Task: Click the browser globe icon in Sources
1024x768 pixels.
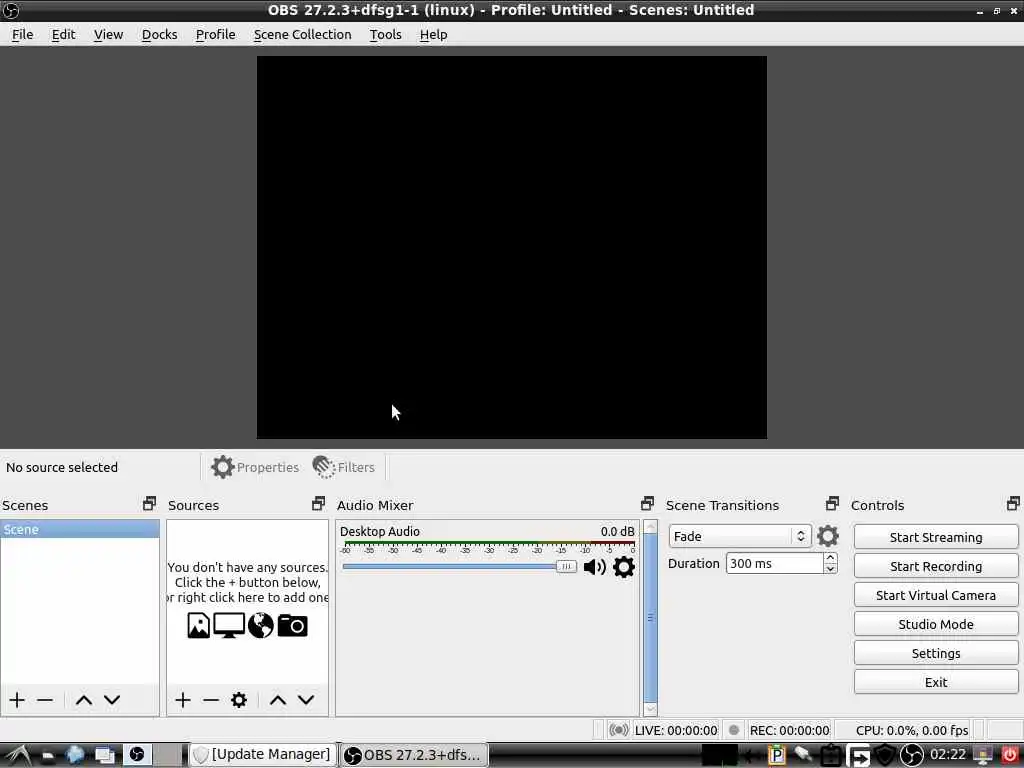Action: pyautogui.click(x=261, y=625)
